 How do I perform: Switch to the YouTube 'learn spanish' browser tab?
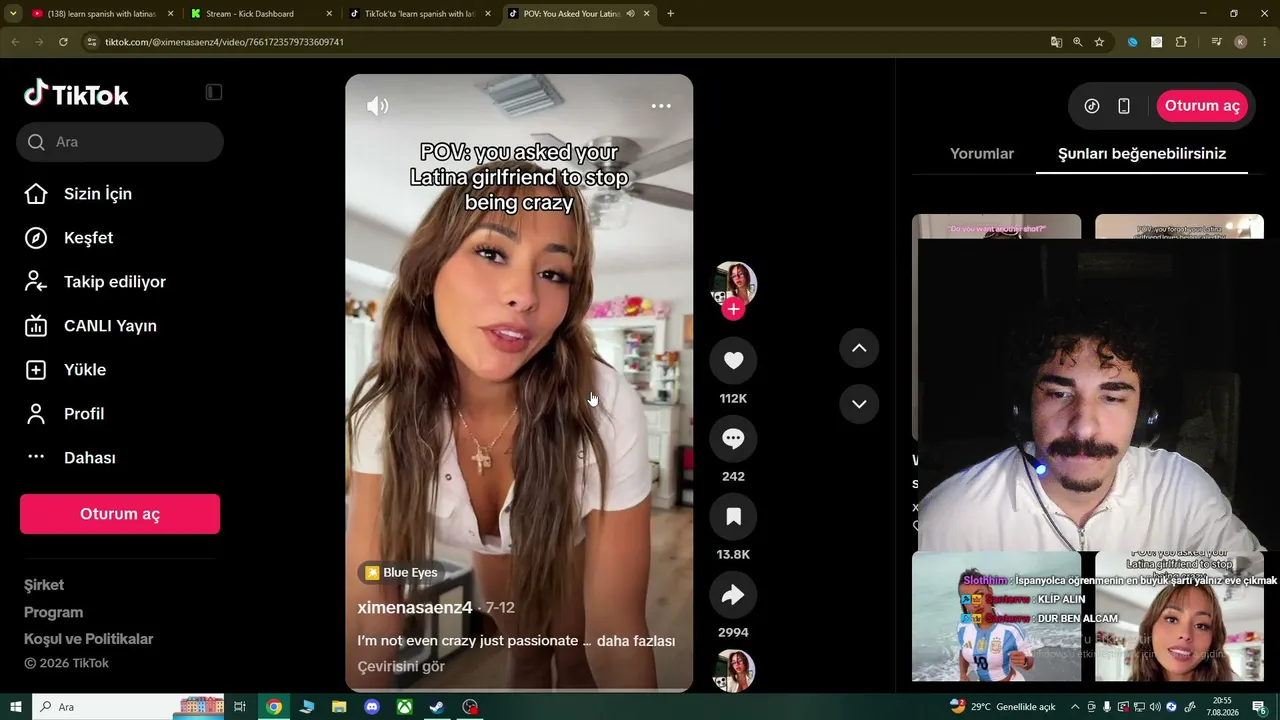pos(102,14)
